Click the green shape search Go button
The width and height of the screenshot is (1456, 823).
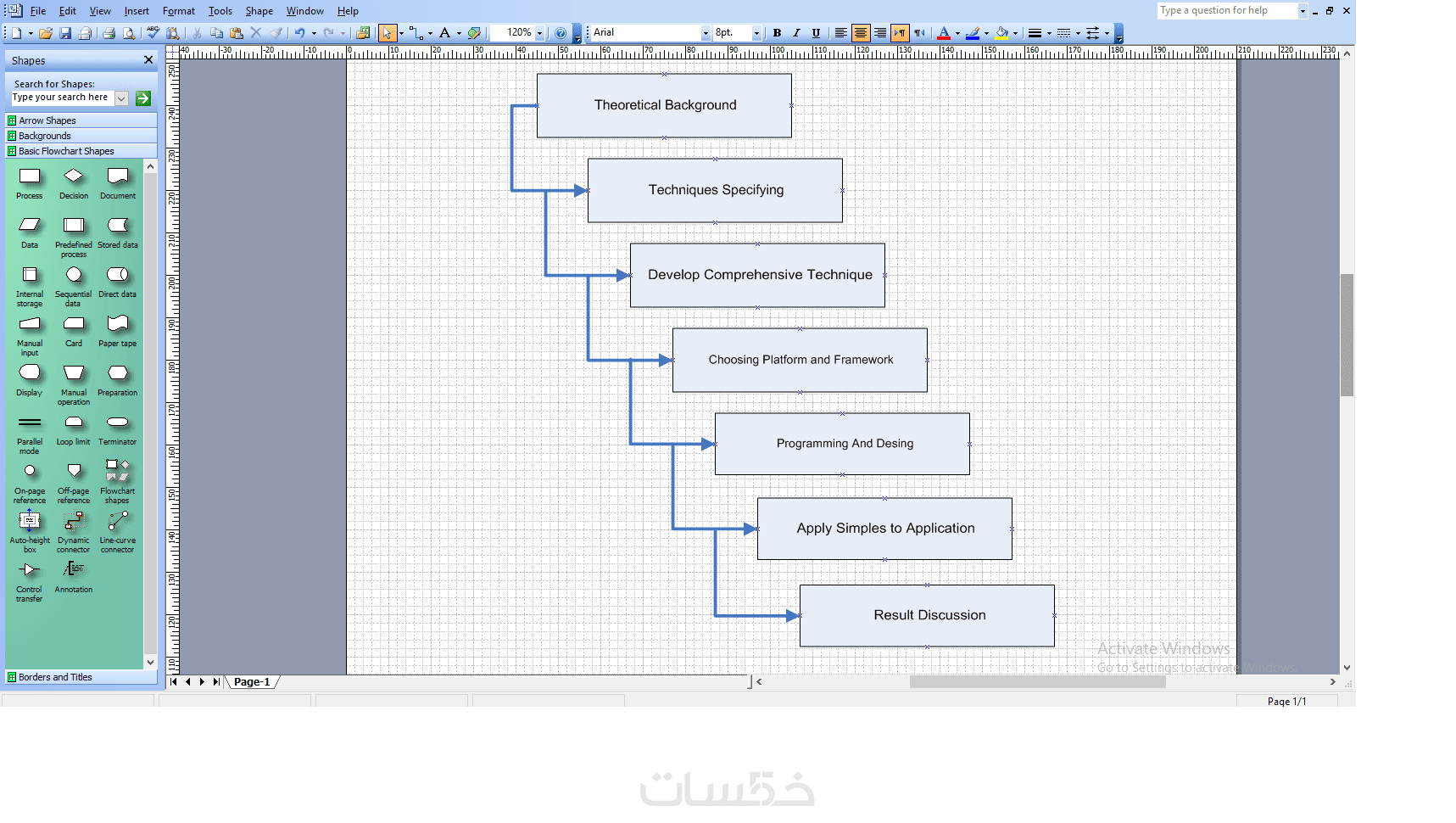tap(143, 98)
